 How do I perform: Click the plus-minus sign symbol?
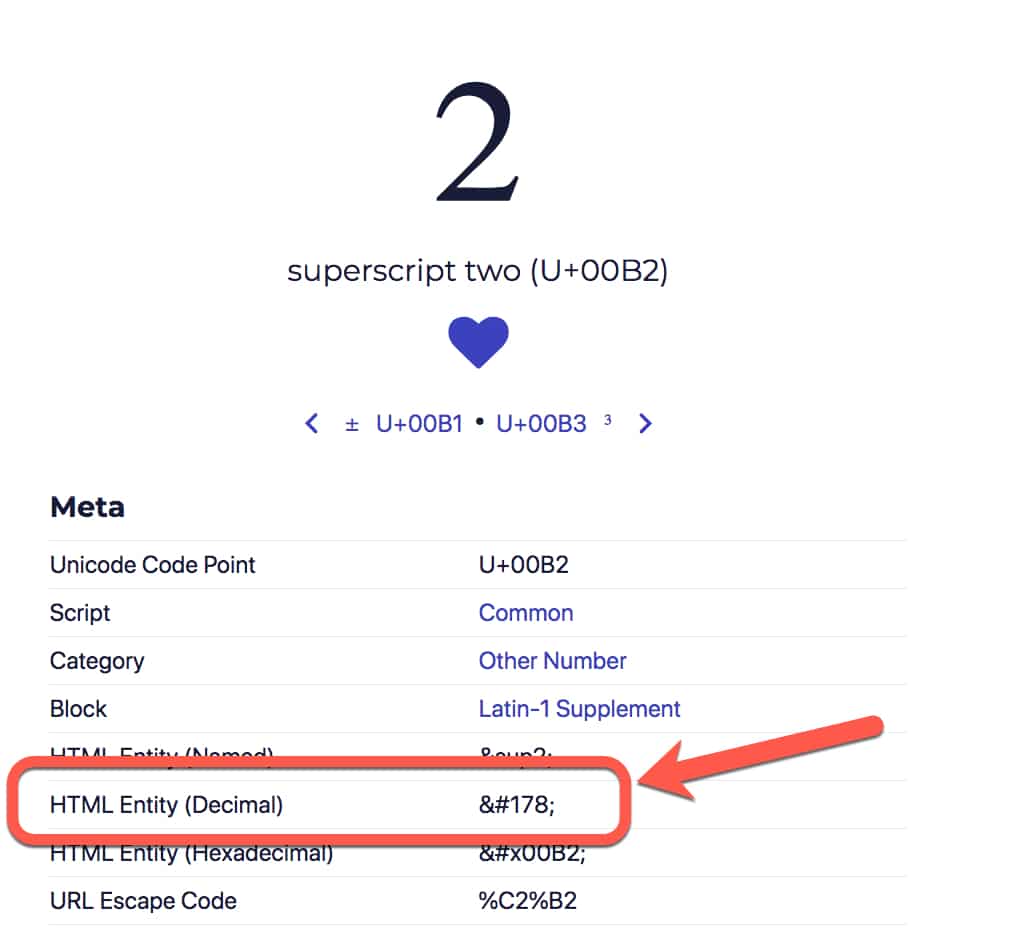[x=352, y=425]
